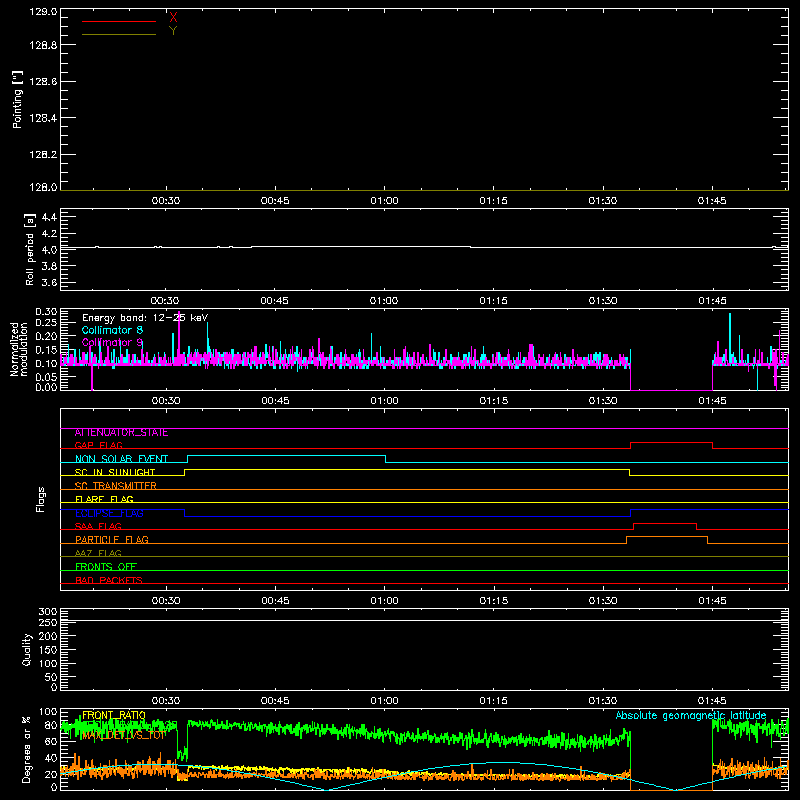Click '01:45' time label under Quality panel
This screenshot has width=800, height=800.
(x=712, y=701)
